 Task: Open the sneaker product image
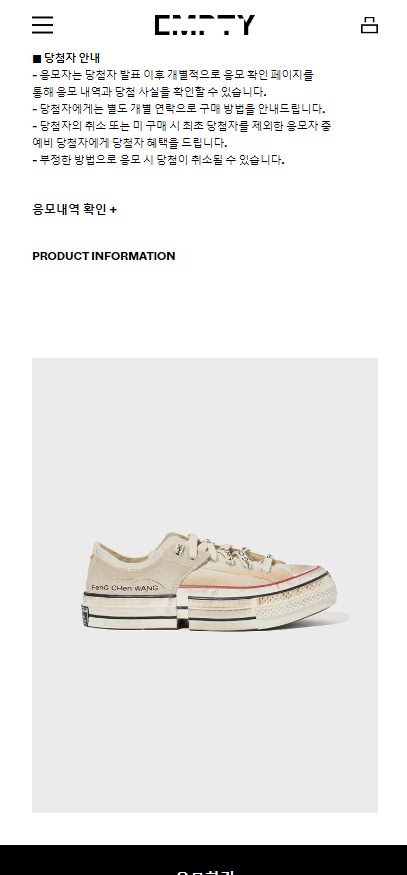click(x=205, y=585)
